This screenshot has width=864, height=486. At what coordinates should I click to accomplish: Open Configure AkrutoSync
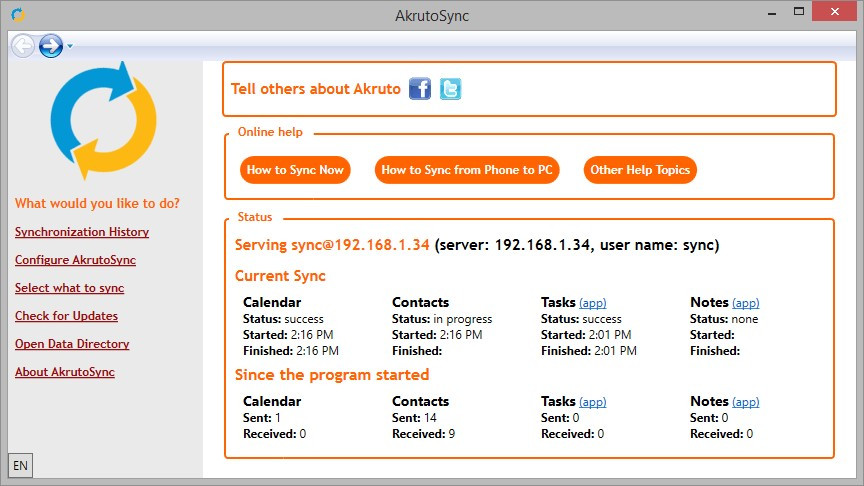[75, 260]
